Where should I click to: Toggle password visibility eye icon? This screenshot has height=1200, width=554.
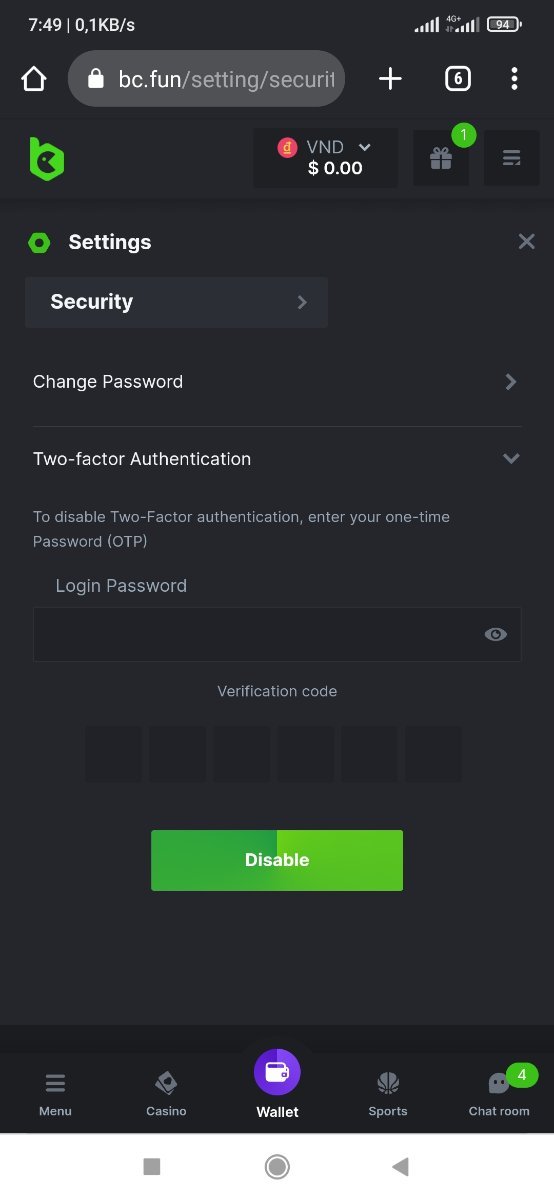click(x=495, y=634)
